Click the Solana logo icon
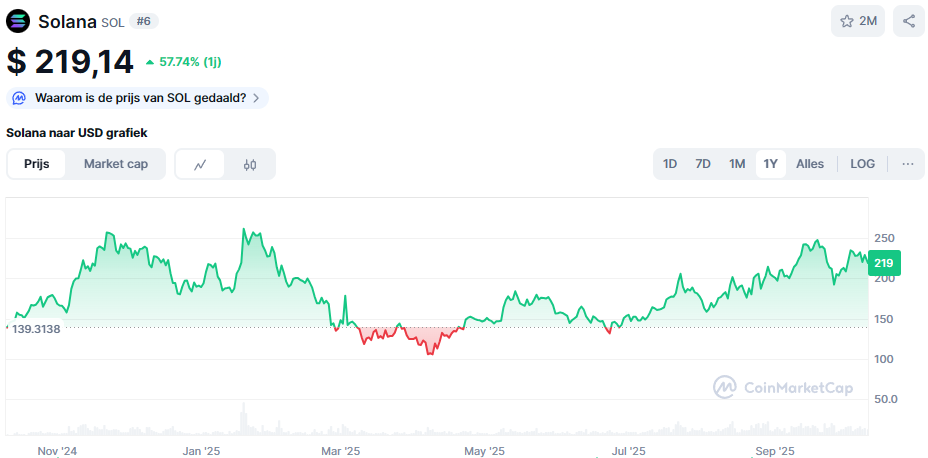This screenshot has width=928, height=458. point(19,21)
